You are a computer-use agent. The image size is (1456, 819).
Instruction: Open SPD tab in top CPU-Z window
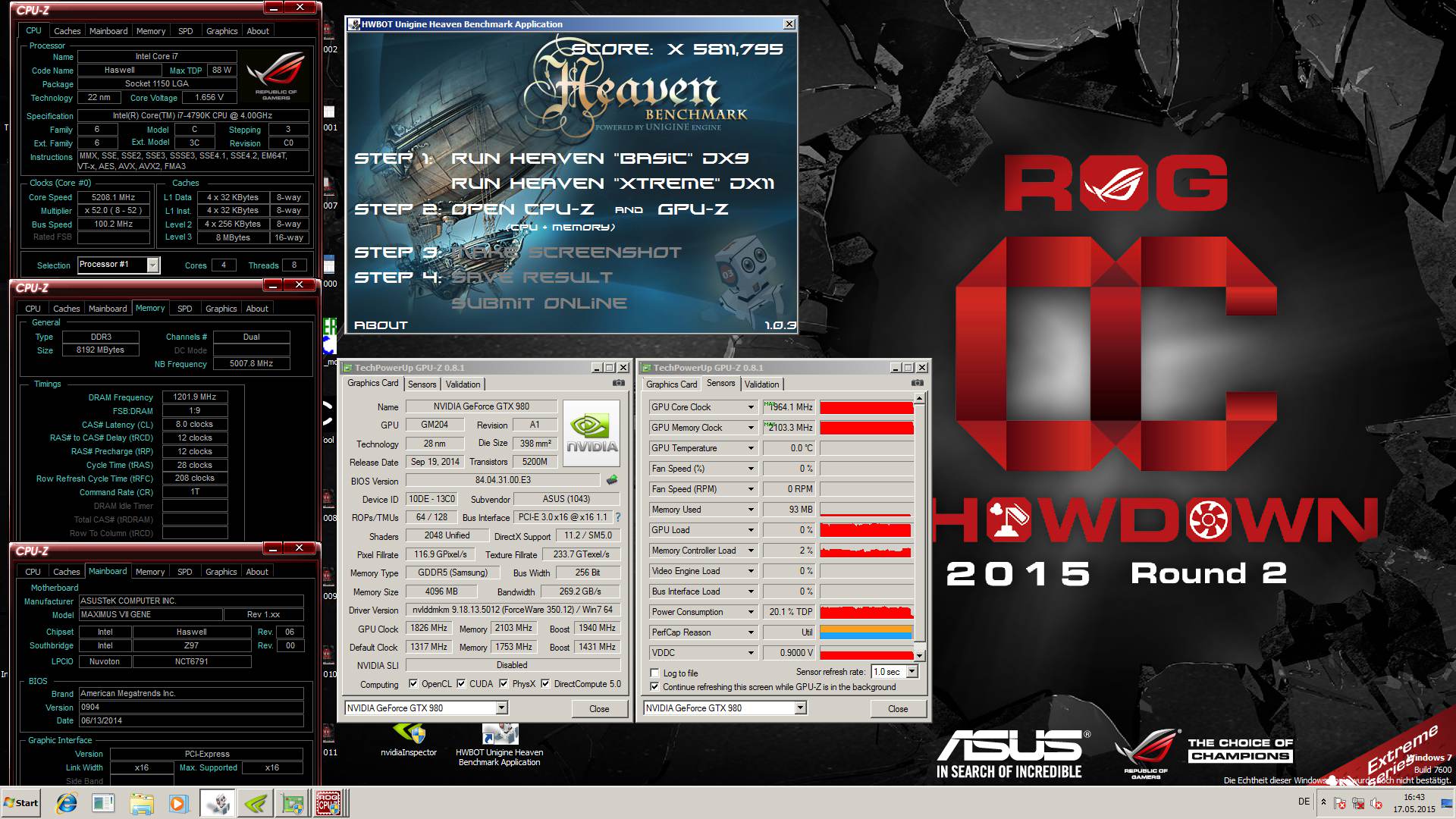185,31
